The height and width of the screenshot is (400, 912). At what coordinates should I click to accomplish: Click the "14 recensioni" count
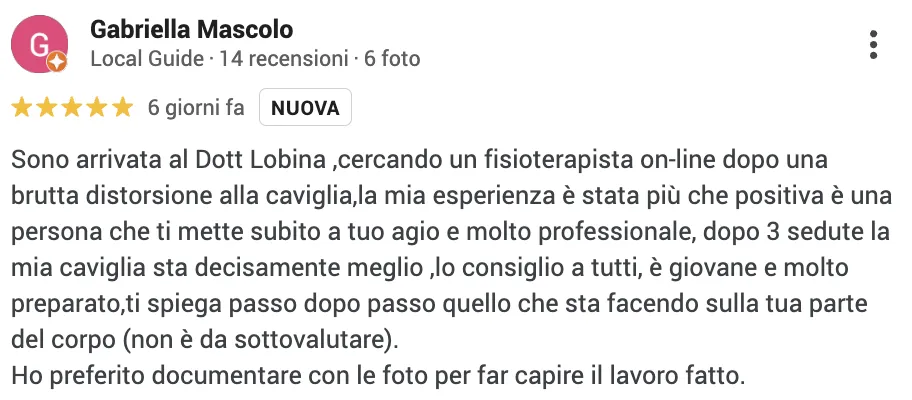[x=283, y=59]
